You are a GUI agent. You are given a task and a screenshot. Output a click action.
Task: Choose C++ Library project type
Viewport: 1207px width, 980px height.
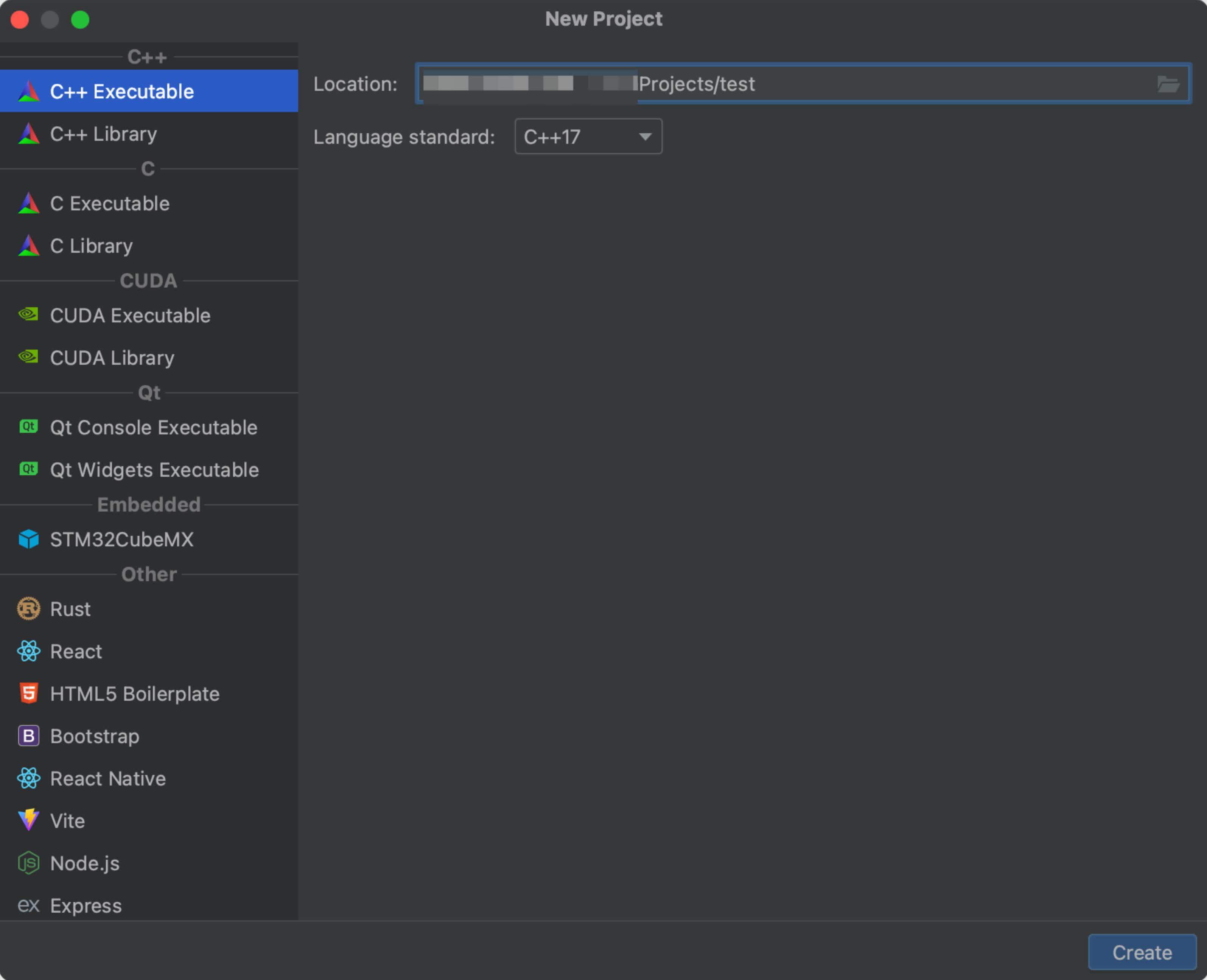click(x=103, y=134)
